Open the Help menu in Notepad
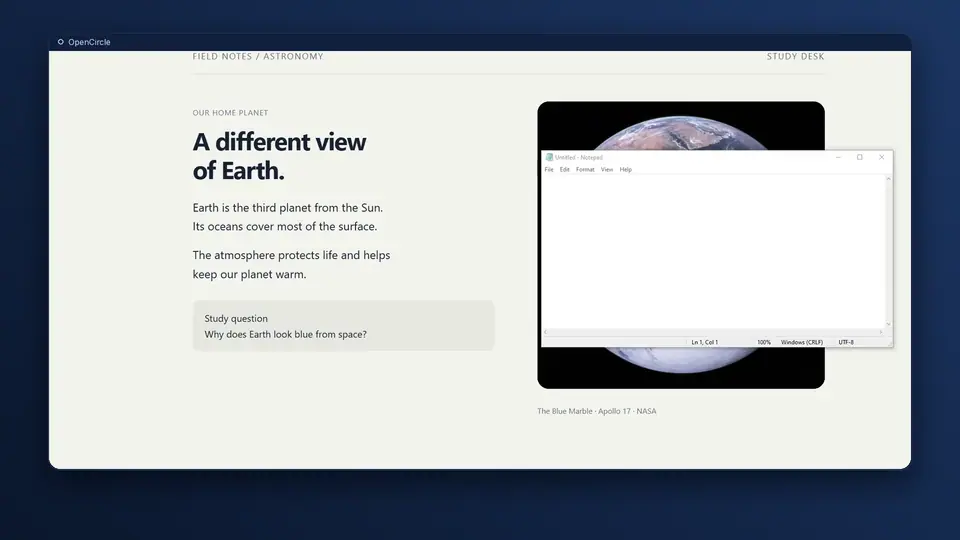 point(625,170)
